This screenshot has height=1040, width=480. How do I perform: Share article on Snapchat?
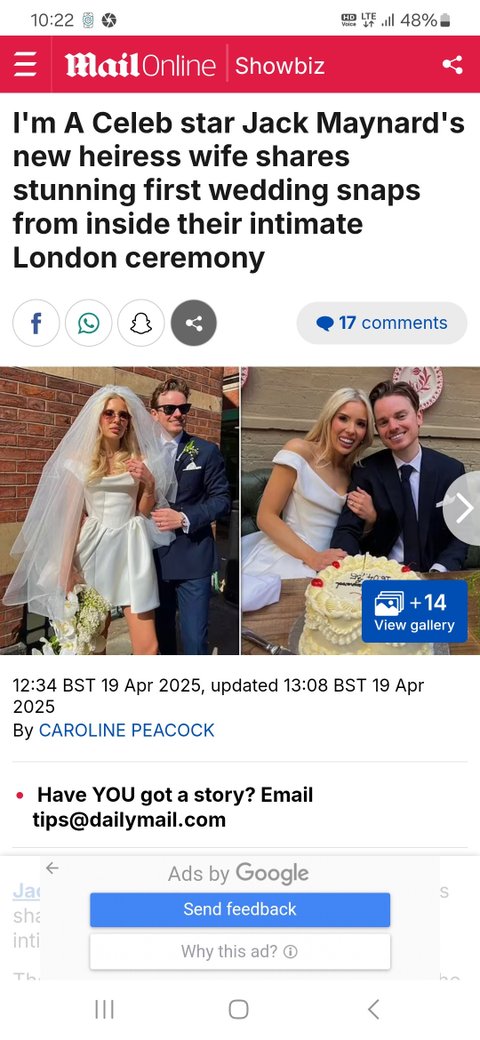click(x=141, y=323)
